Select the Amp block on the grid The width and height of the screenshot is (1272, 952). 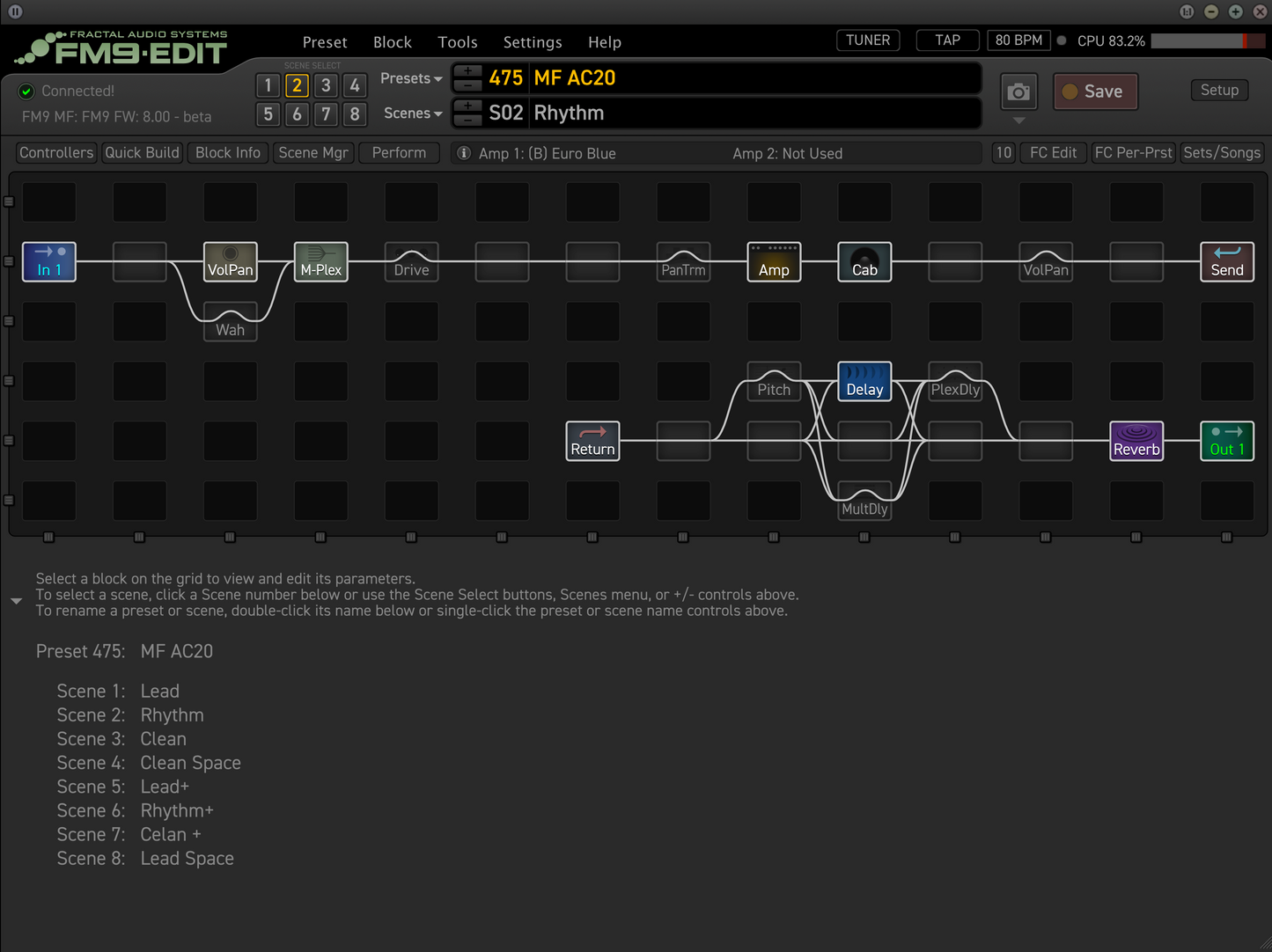coord(774,262)
